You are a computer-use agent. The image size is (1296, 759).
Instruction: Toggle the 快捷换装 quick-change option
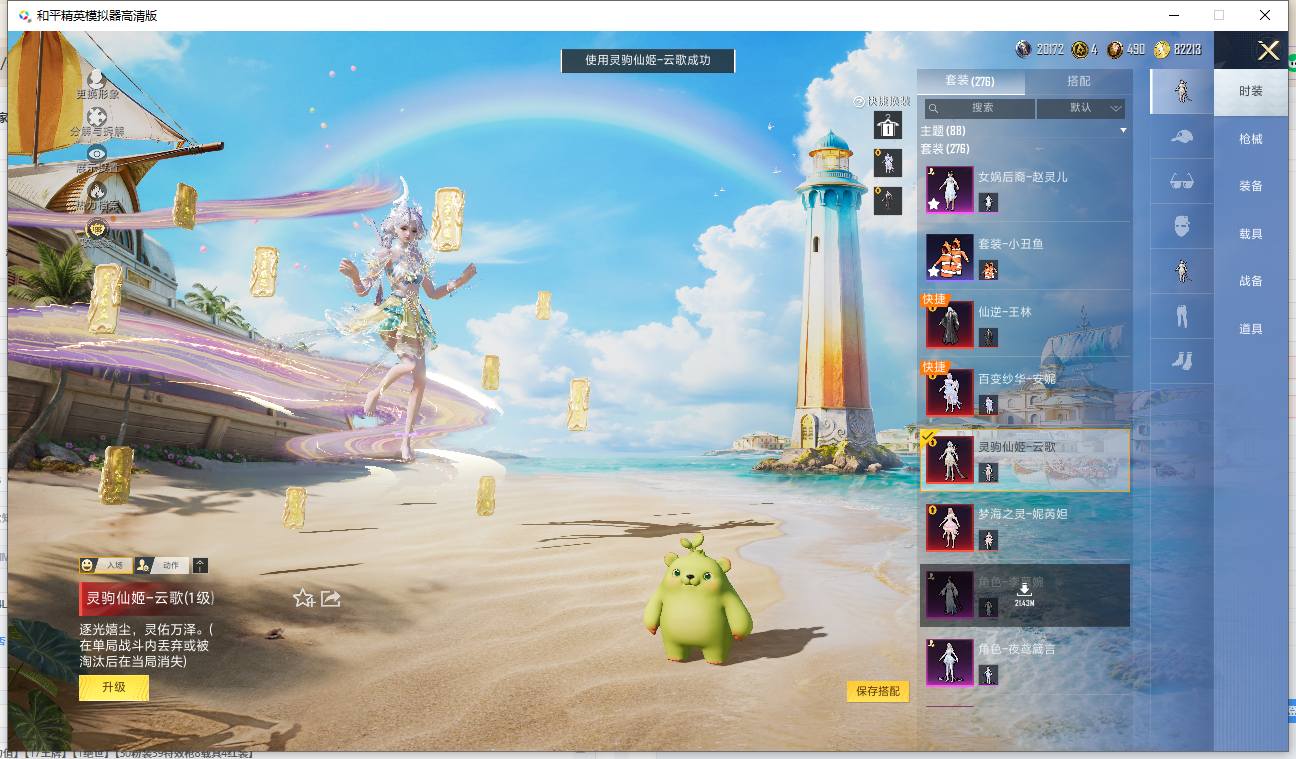tap(882, 101)
